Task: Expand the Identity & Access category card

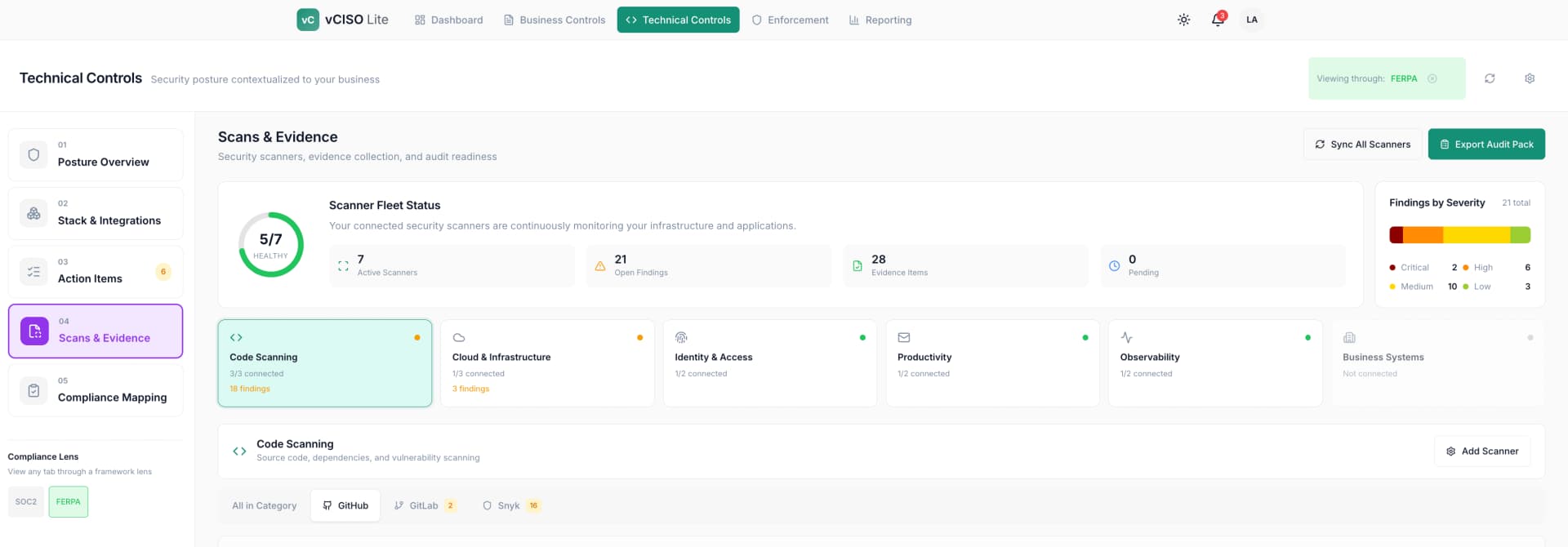Action: coord(769,362)
